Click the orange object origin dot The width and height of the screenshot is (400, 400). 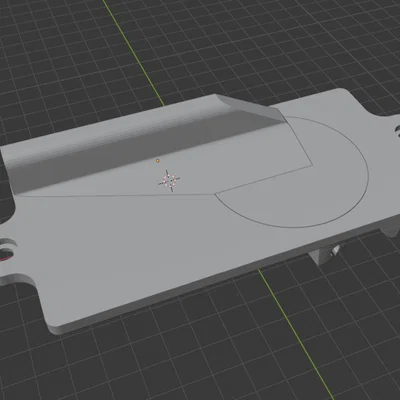click(158, 161)
